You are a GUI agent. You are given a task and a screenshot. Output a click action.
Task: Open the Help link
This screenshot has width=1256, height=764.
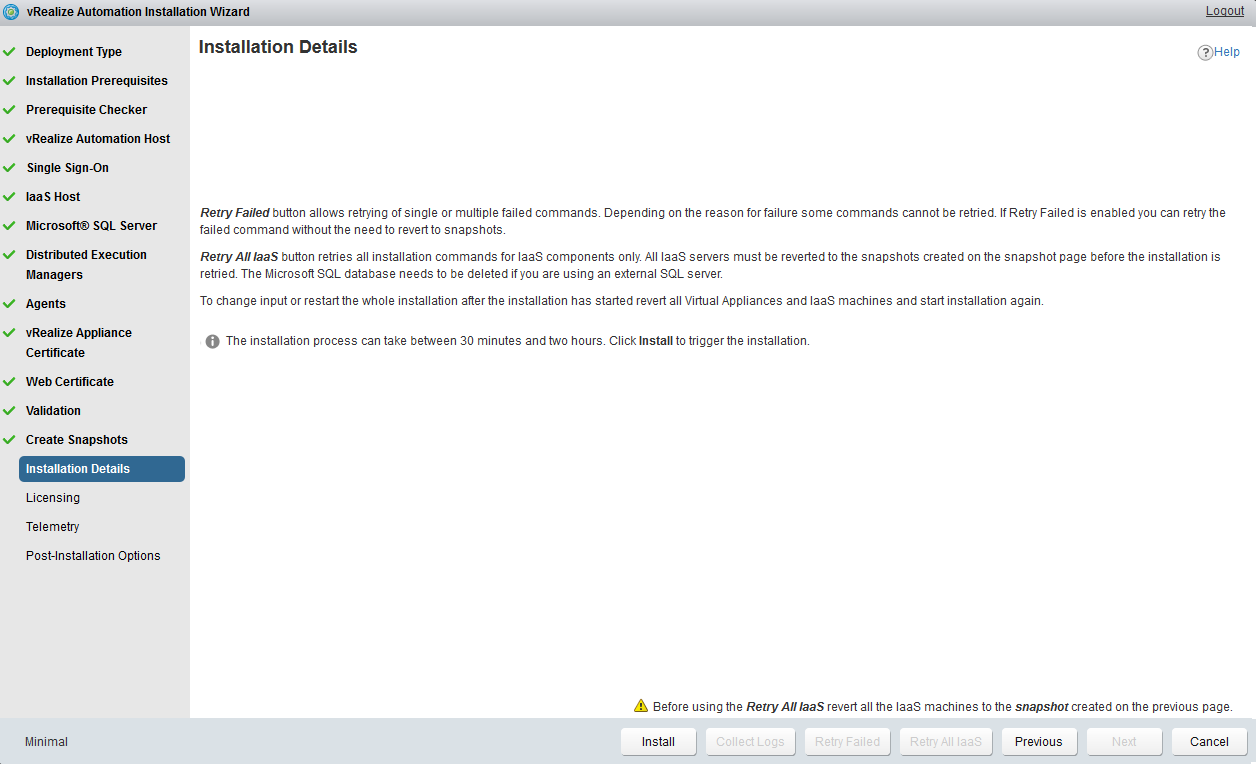pyautogui.click(x=1226, y=52)
